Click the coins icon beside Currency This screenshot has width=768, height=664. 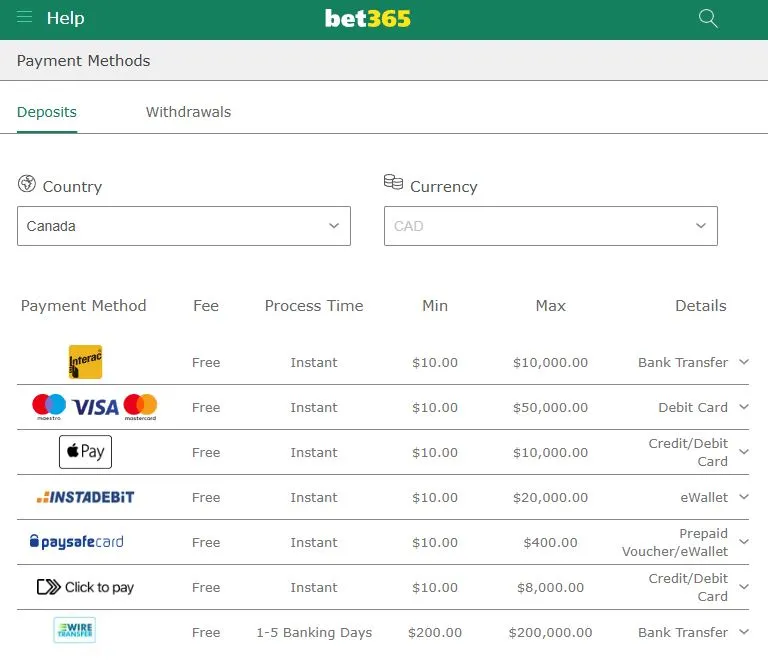click(x=393, y=182)
